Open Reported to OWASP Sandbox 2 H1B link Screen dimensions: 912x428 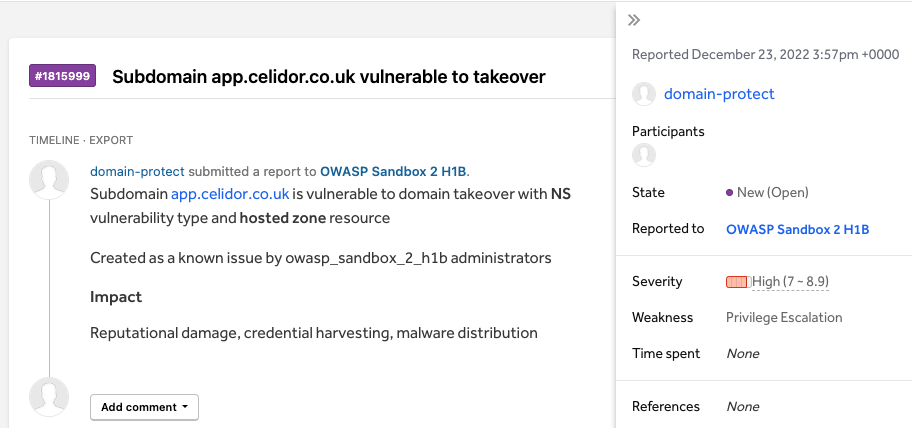pyautogui.click(x=797, y=229)
